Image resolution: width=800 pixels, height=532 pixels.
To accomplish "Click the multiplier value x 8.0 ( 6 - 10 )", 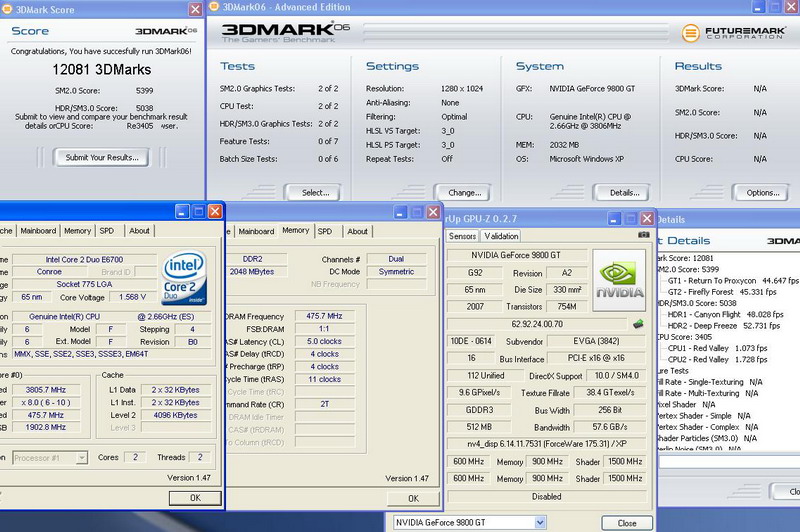I will (45, 402).
